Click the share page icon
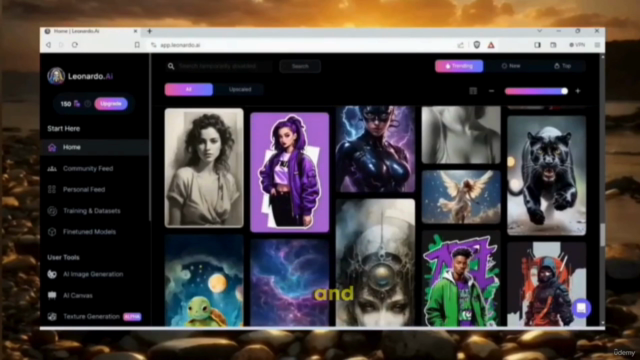The image size is (640, 360). 460,45
